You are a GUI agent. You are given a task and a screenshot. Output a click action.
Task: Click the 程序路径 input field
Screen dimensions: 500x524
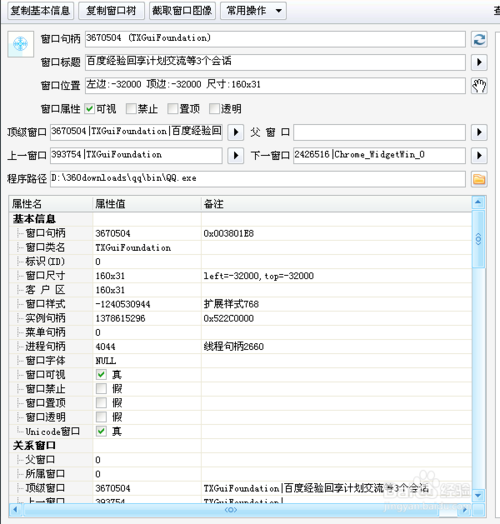click(x=258, y=179)
